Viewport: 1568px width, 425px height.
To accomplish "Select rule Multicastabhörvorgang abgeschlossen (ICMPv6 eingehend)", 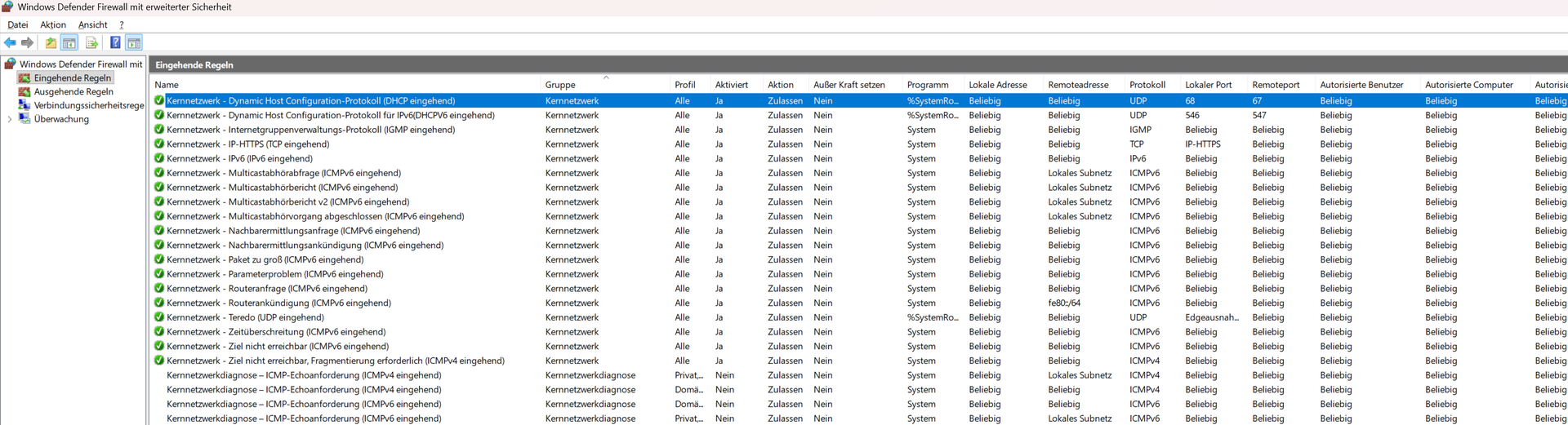I will tap(315, 216).
